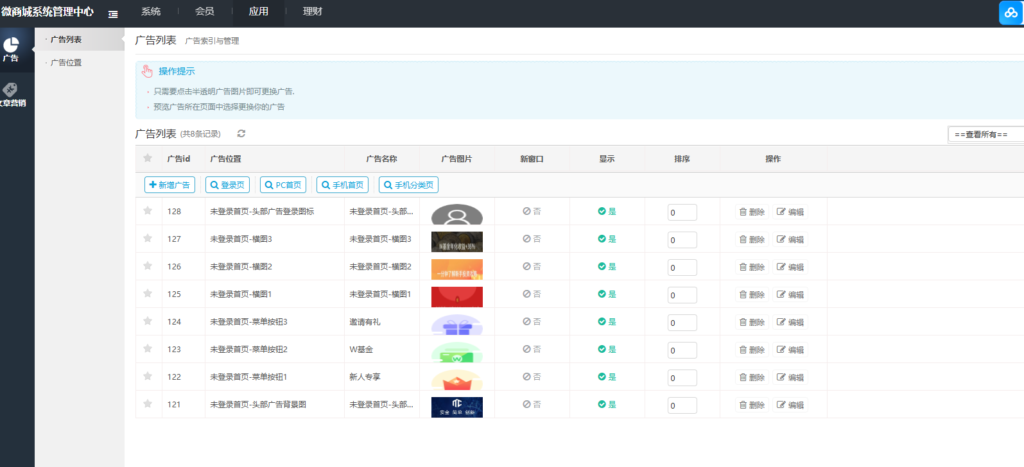This screenshot has height=467, width=1024.
Task: Toggle 新窗口 否 for ad 122
Action: point(532,377)
